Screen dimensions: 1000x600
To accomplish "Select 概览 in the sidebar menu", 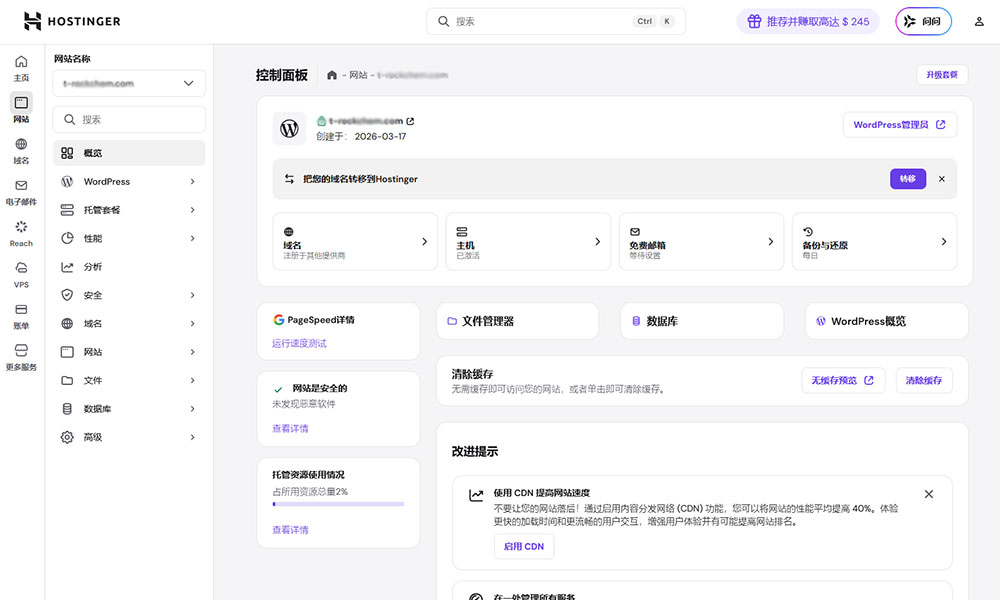I will click(129, 153).
